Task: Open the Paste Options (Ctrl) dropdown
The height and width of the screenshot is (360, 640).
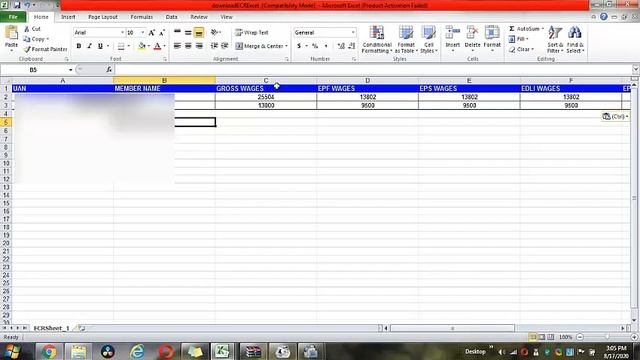Action: click(x=615, y=117)
